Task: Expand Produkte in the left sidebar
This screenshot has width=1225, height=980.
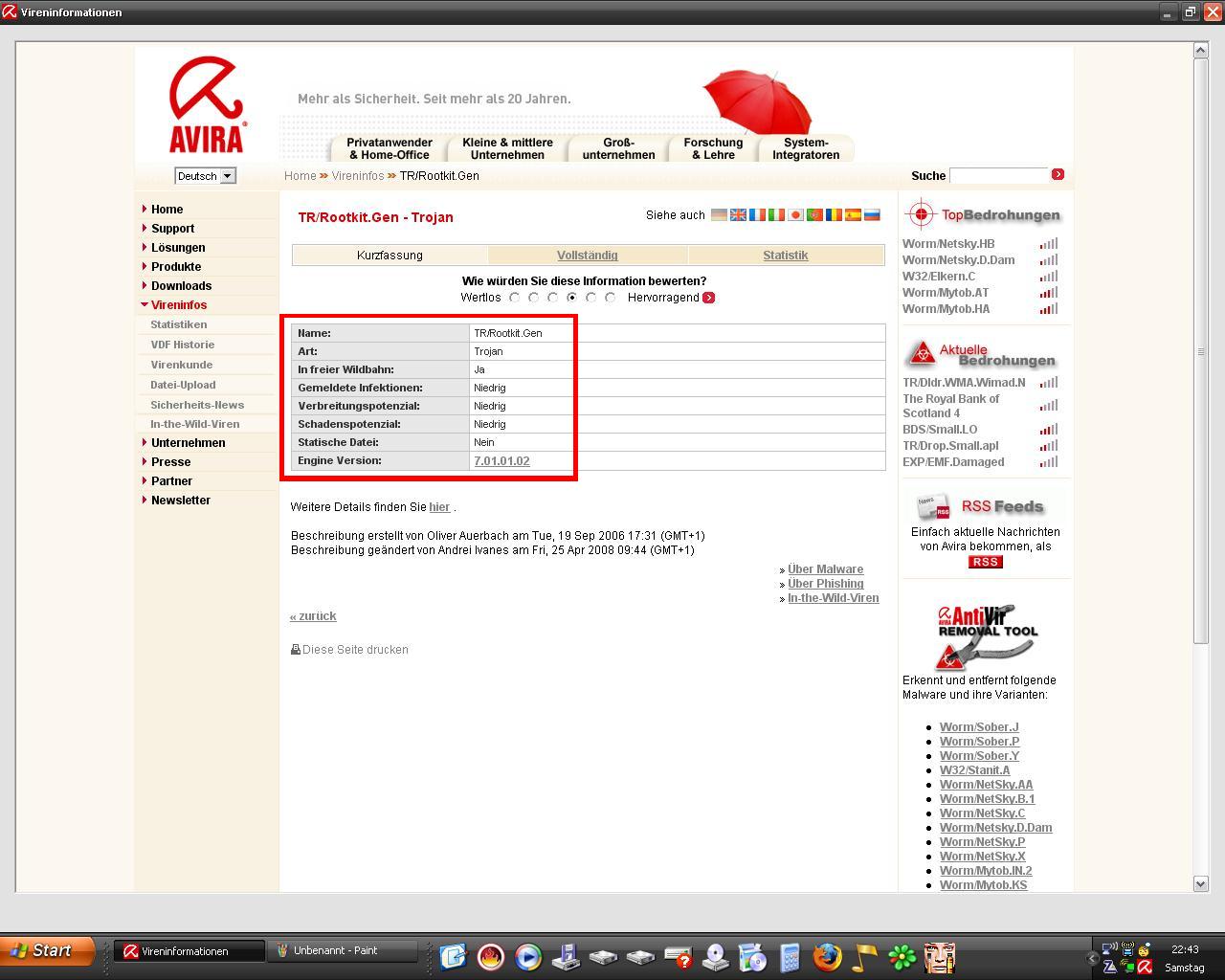Action: click(176, 266)
